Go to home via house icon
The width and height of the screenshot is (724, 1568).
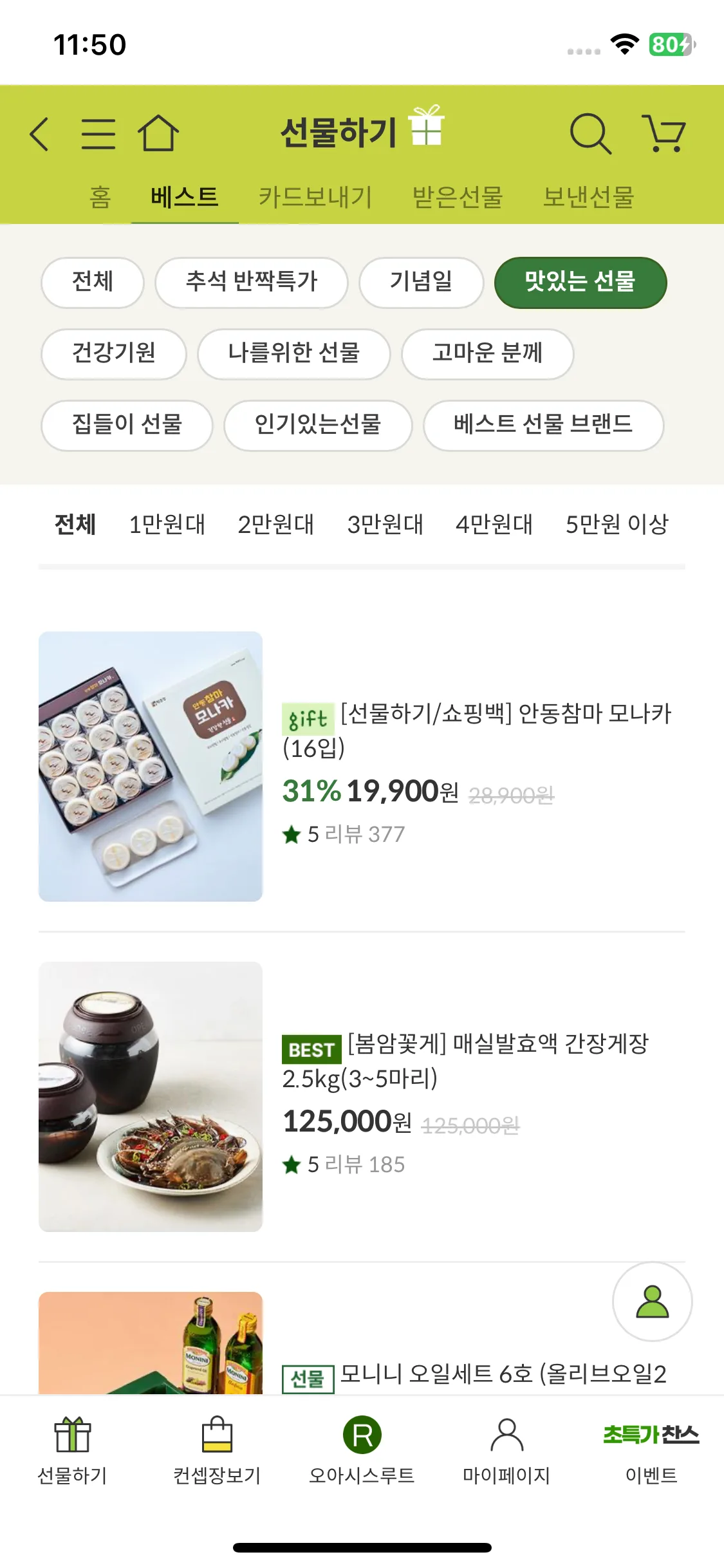coord(158,133)
